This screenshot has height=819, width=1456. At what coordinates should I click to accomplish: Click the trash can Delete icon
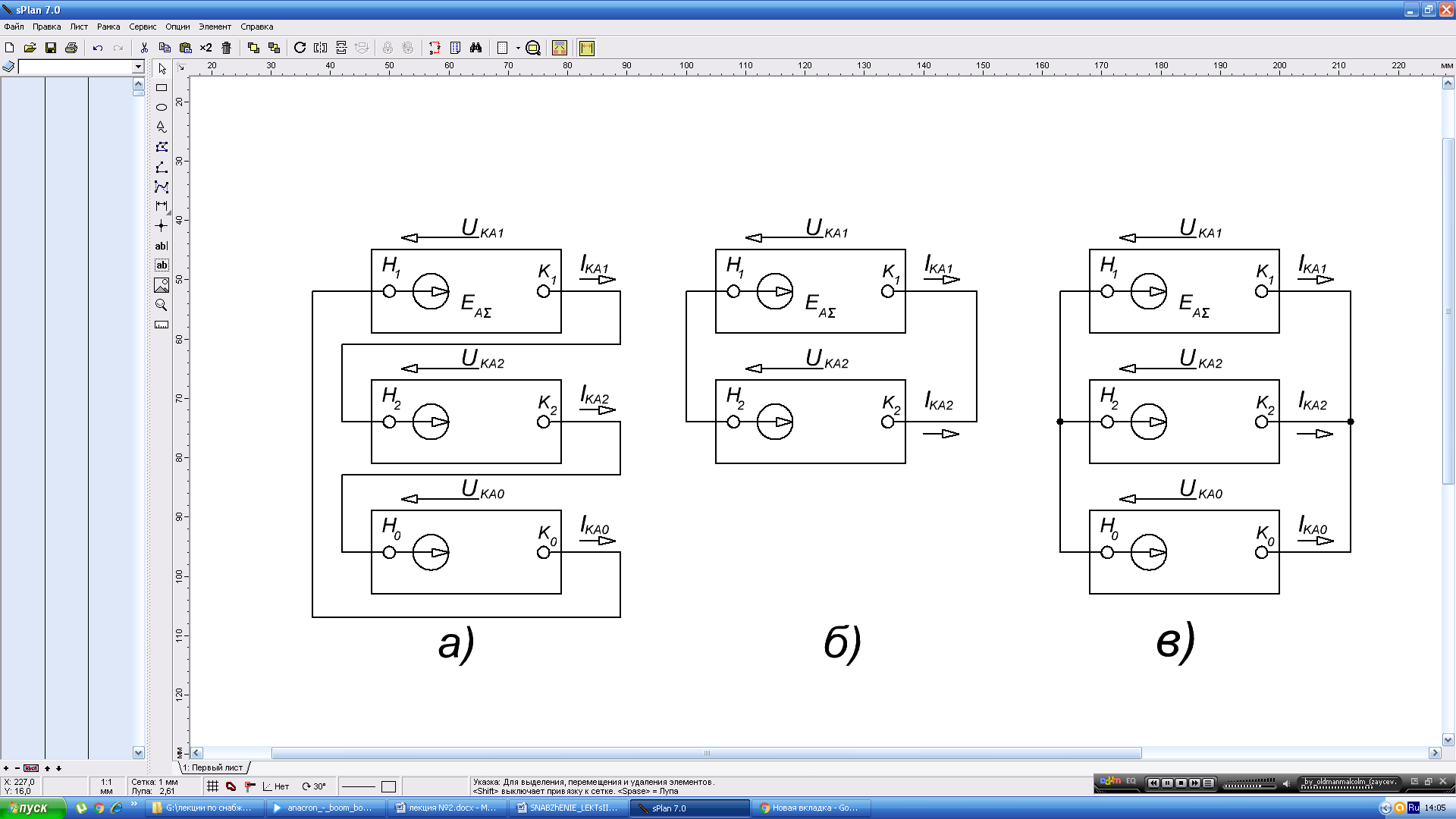point(226,48)
